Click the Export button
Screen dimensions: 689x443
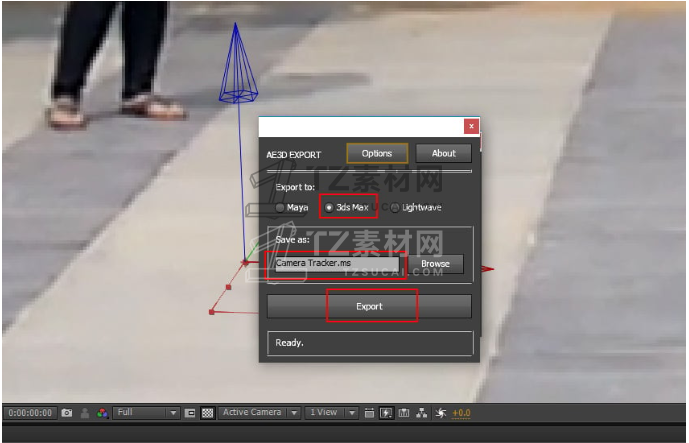pos(369,306)
